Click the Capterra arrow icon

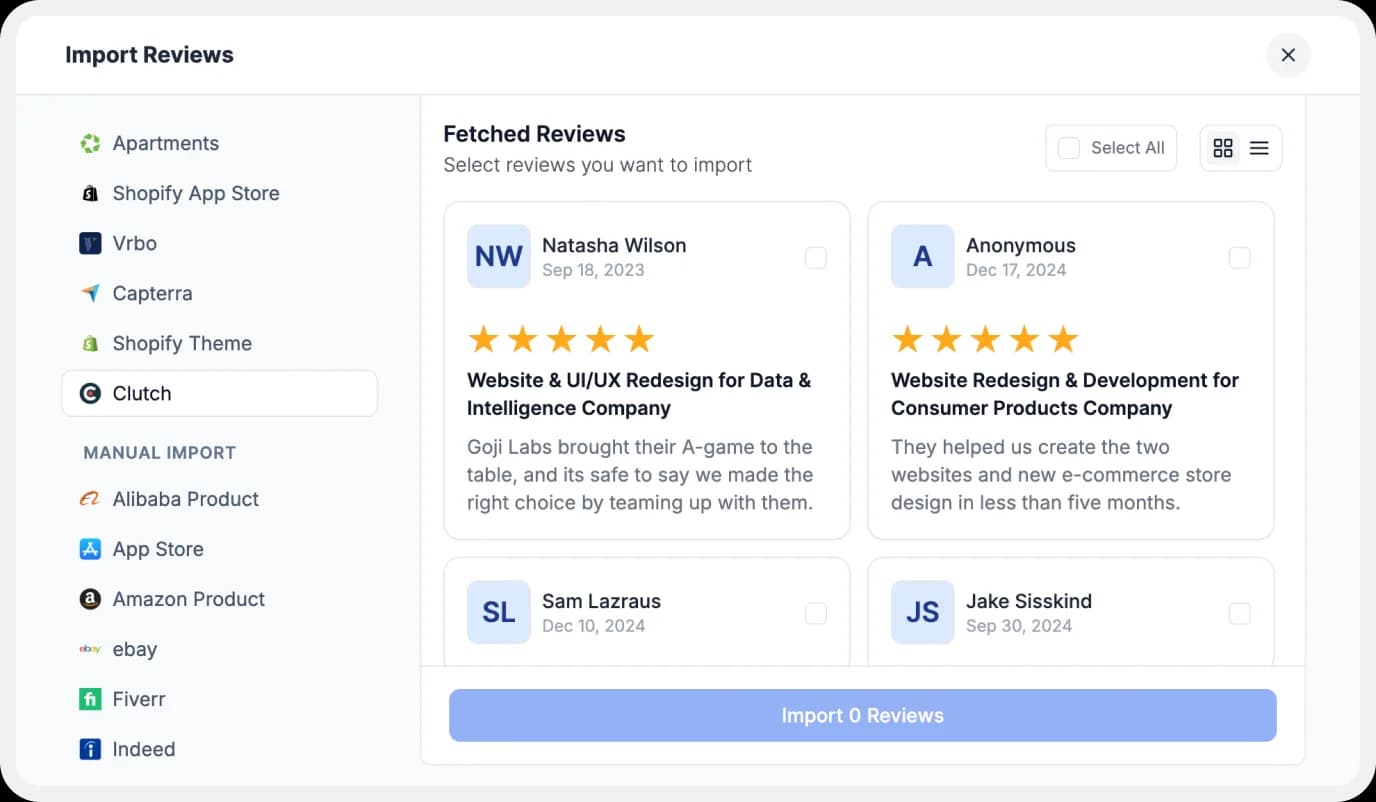pyautogui.click(x=90, y=294)
